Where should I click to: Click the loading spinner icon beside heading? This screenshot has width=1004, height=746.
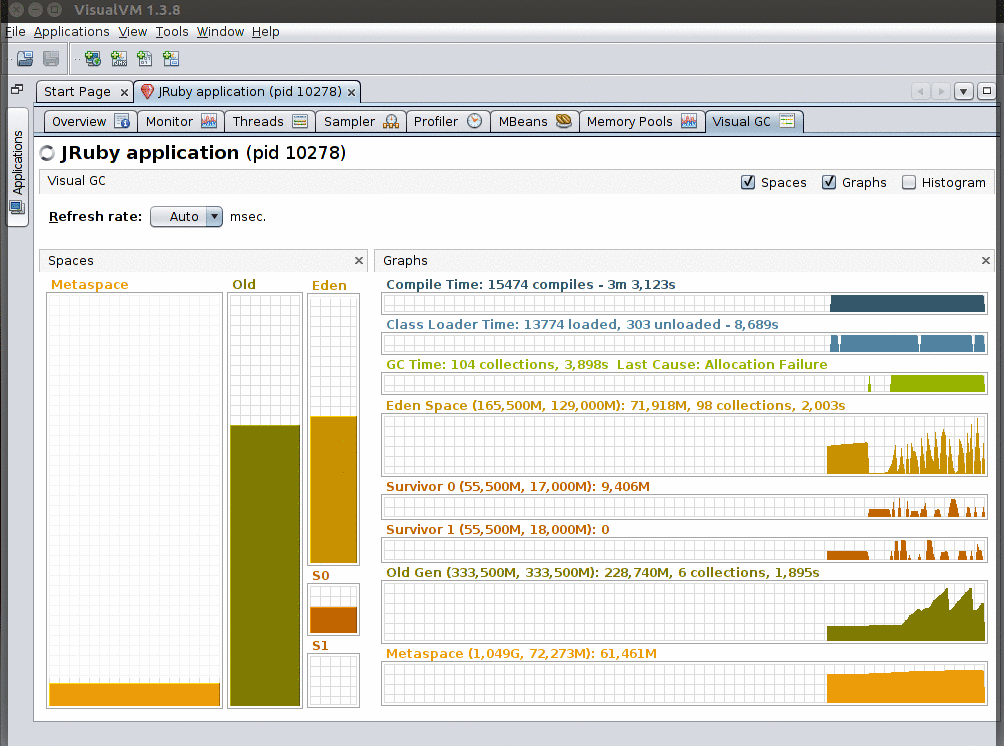(47, 153)
